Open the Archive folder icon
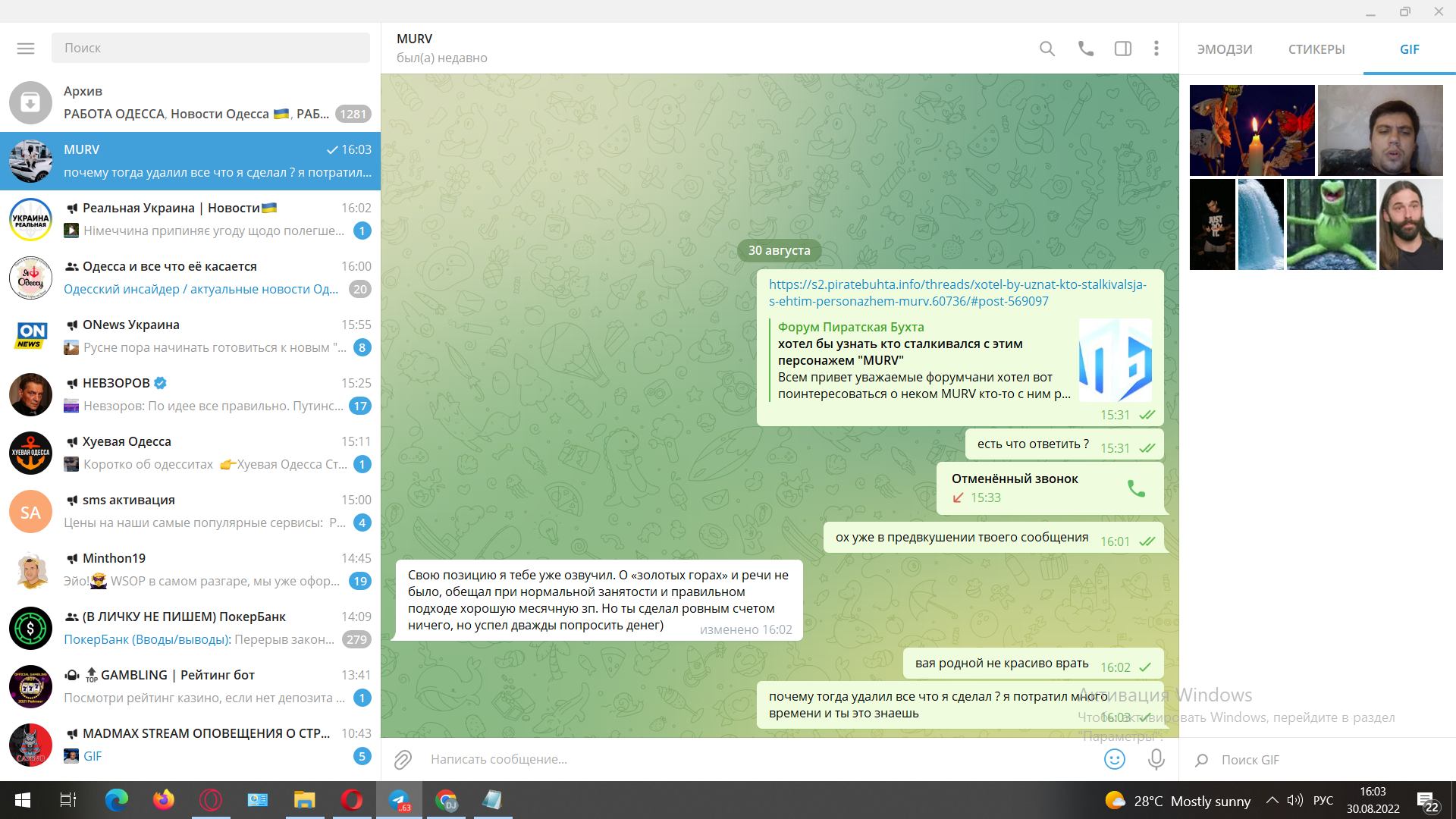The image size is (1456, 819). [x=30, y=102]
